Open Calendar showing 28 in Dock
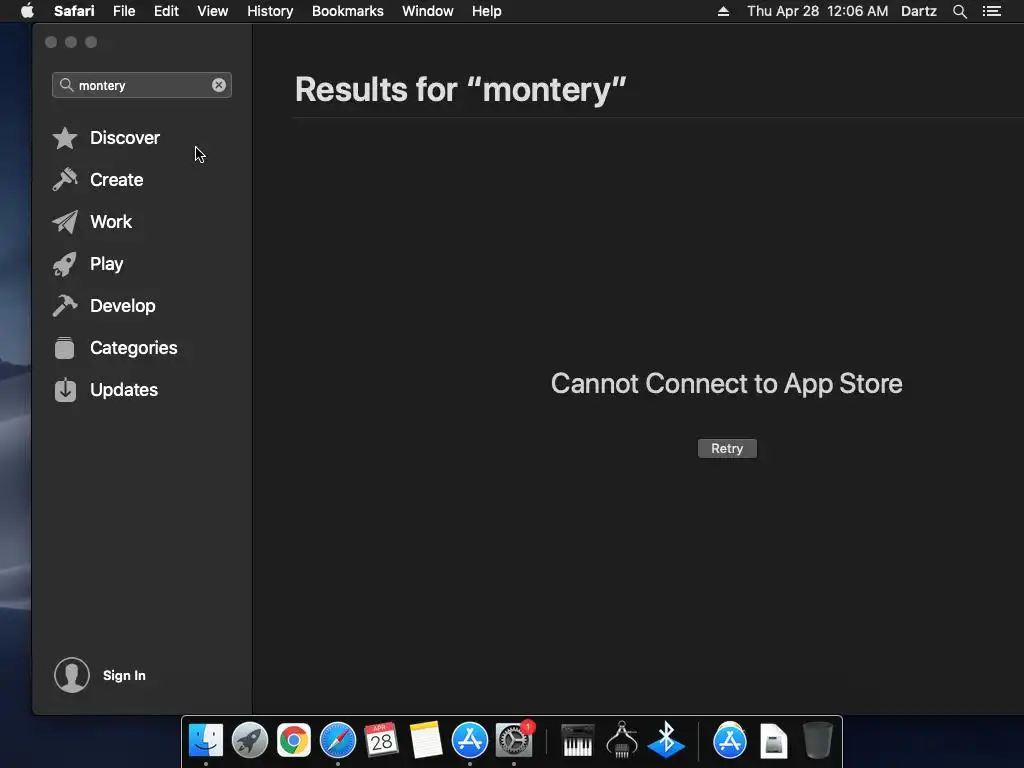The width and height of the screenshot is (1024, 768). point(381,741)
